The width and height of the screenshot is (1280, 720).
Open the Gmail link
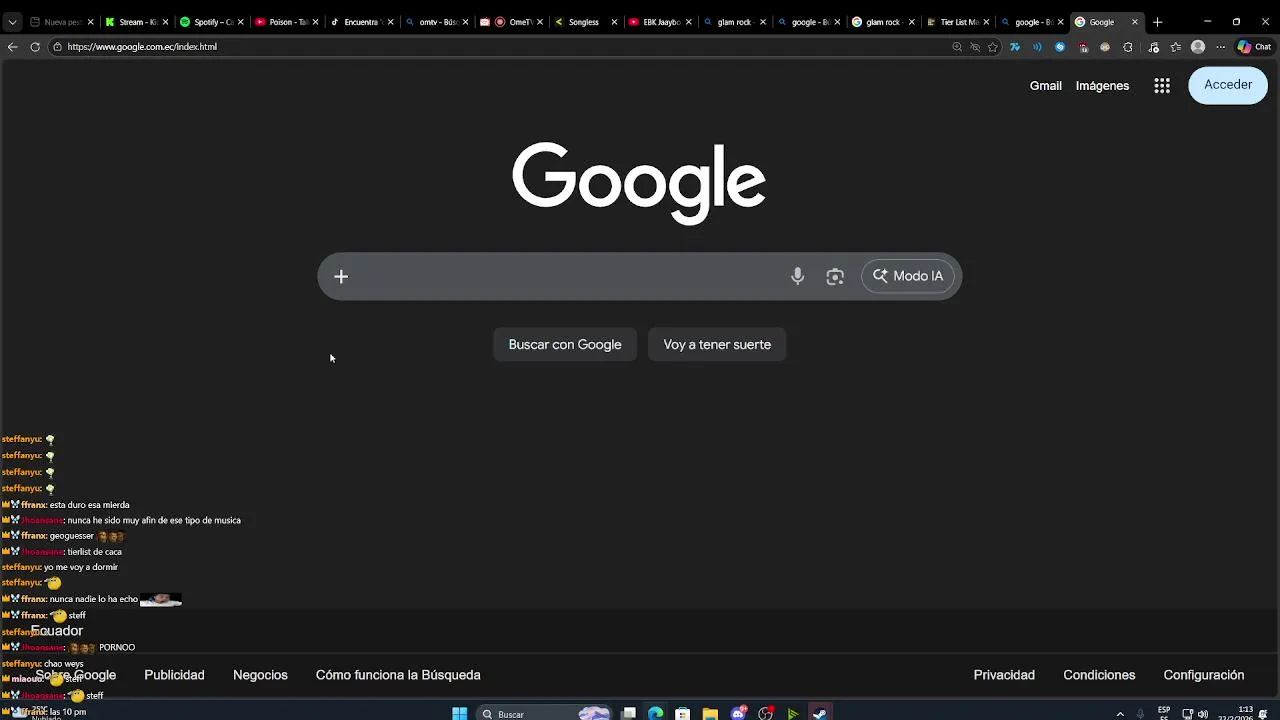click(1046, 86)
